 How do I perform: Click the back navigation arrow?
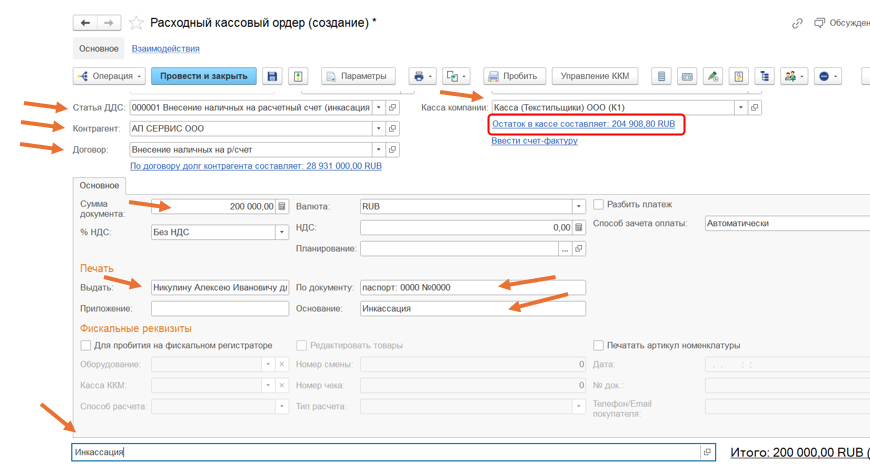86,23
